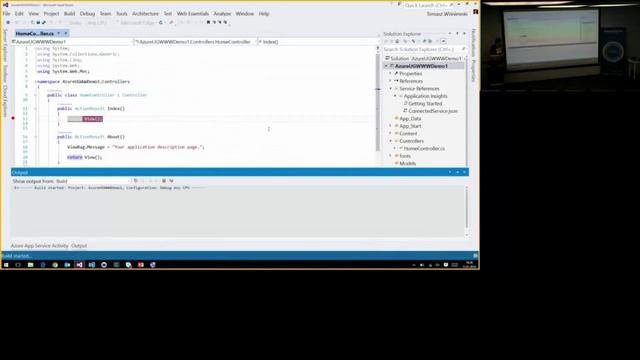Click the Visual Studio logo in title bar

coord(5,5)
